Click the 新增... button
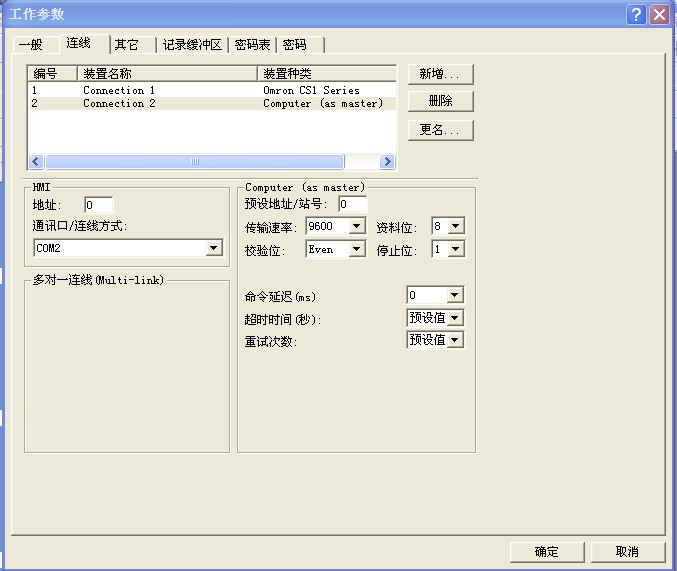The width and height of the screenshot is (677, 571). 440,74
